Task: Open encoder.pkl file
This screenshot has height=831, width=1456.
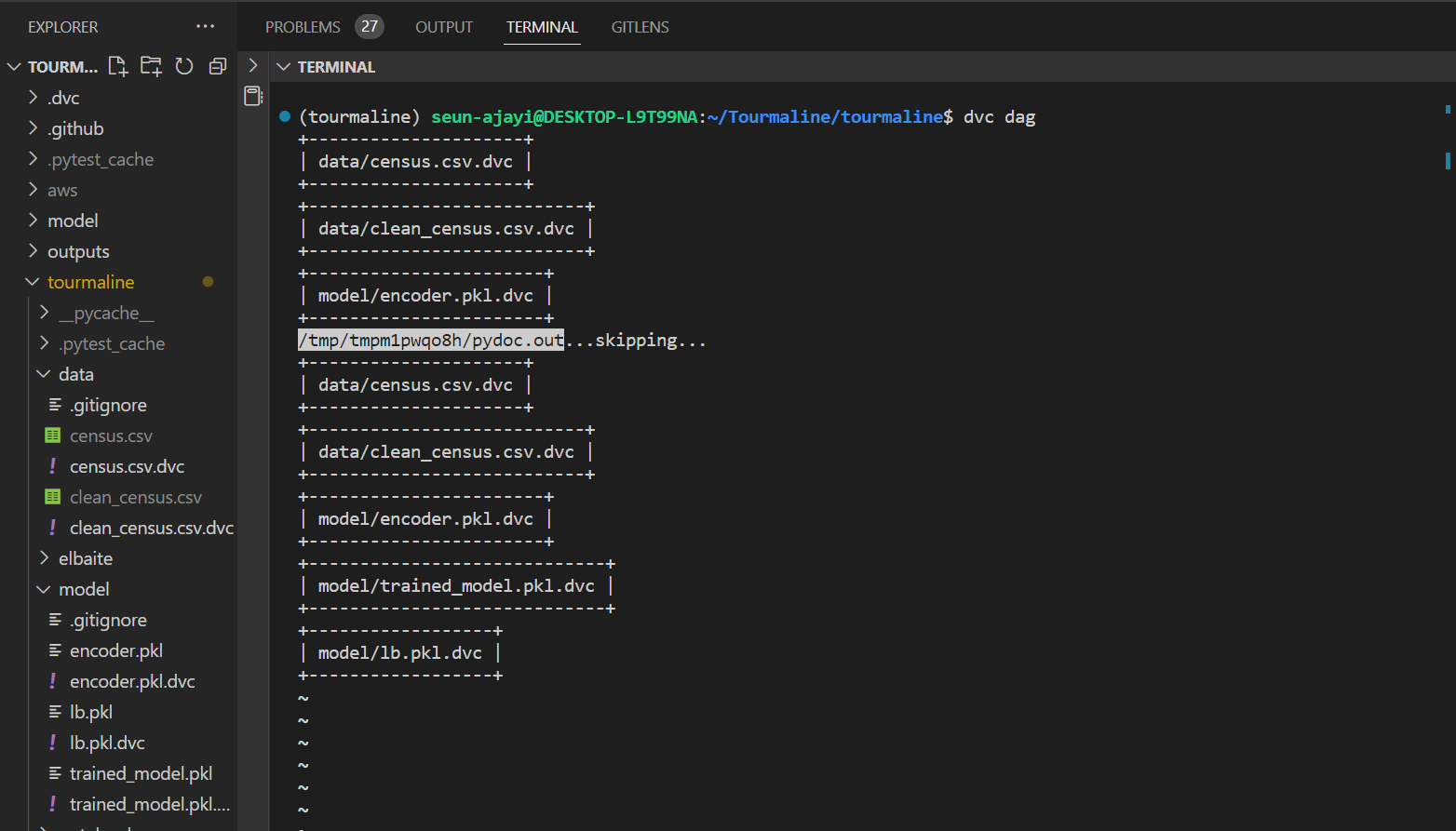Action: point(118,650)
